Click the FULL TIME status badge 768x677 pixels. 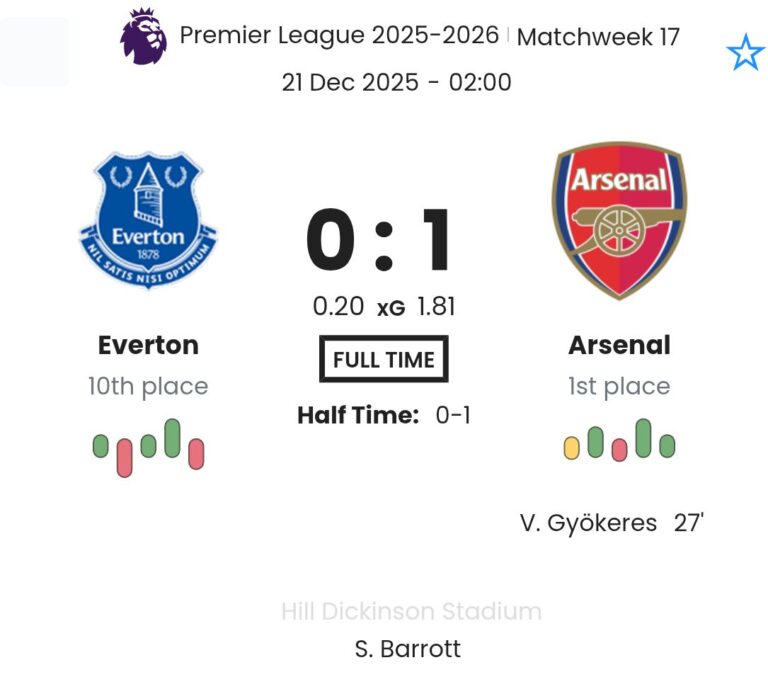(x=384, y=360)
